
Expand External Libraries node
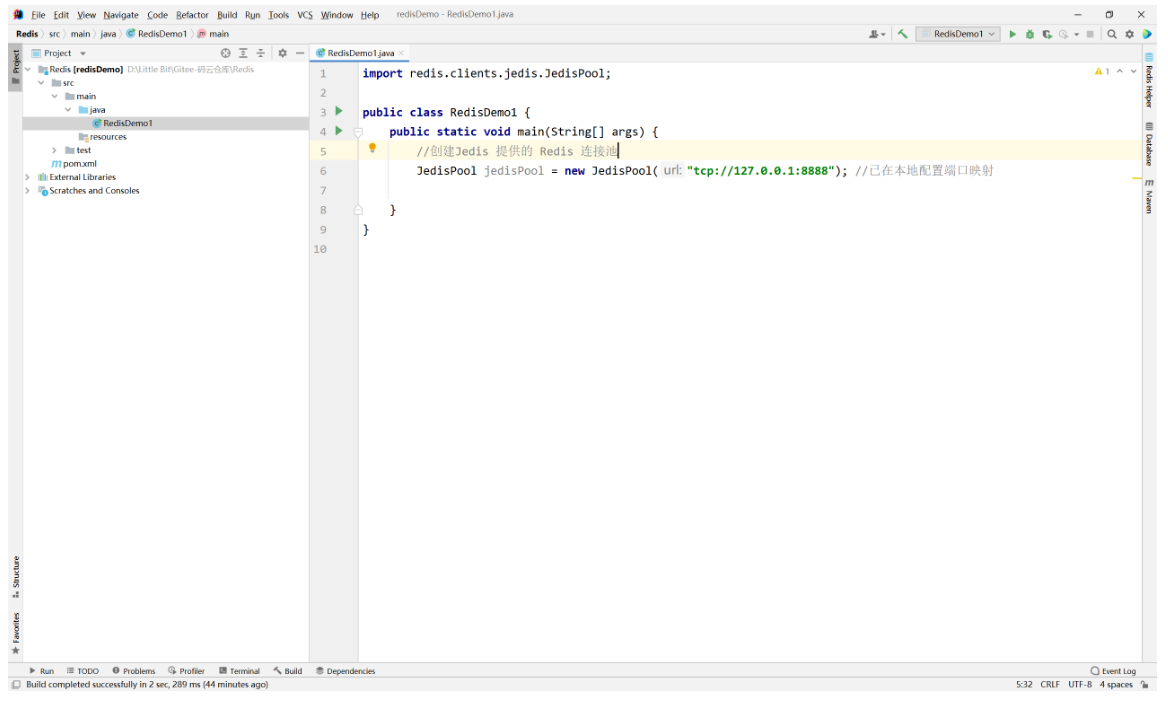(x=28, y=177)
